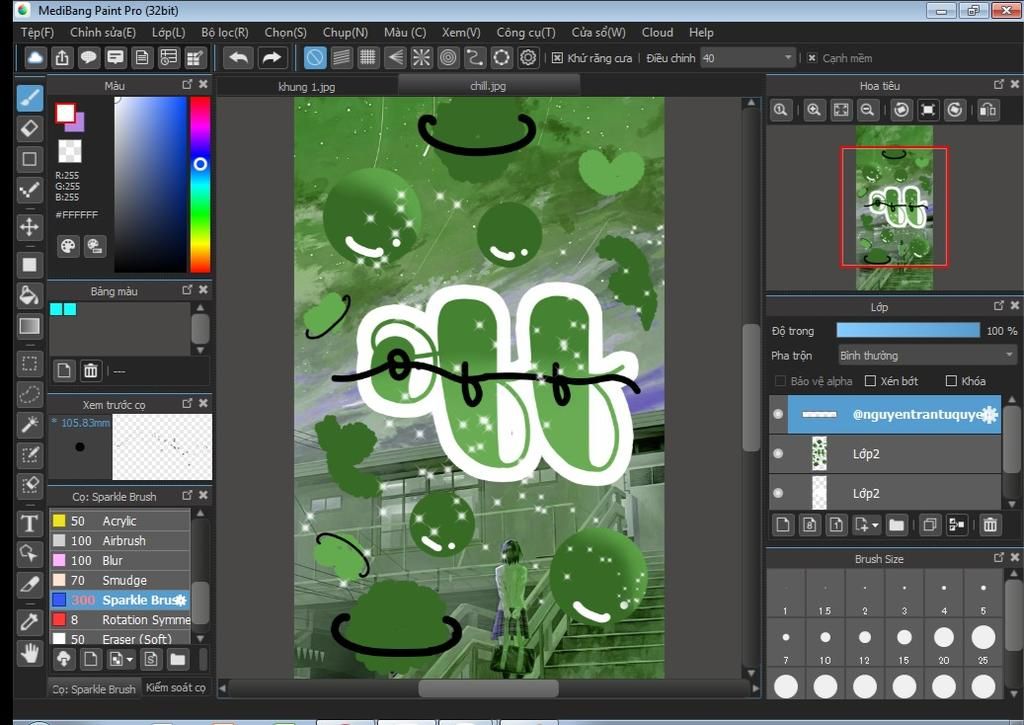The width and height of the screenshot is (1024, 725).
Task: Open the color palette icon in Màu panel
Action: pyautogui.click(x=67, y=246)
